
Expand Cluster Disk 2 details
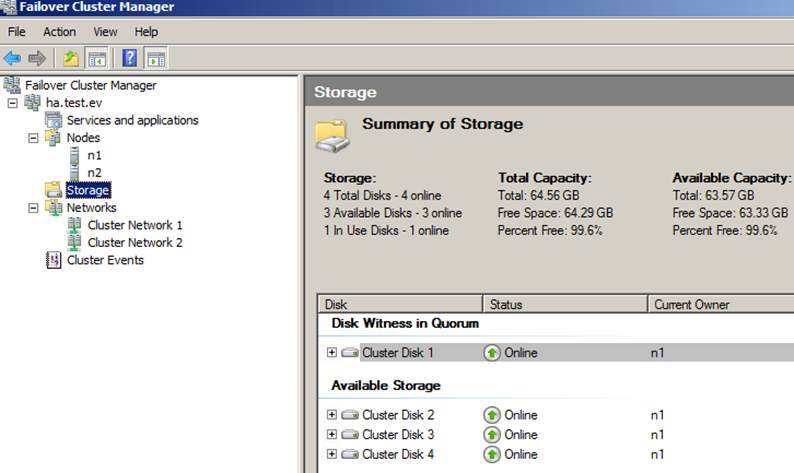pos(332,415)
